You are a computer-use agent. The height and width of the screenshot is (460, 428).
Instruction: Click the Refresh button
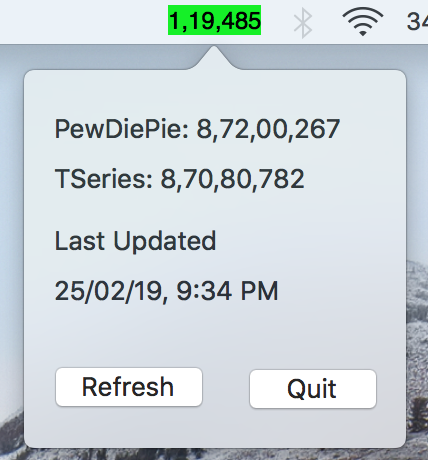(x=129, y=387)
